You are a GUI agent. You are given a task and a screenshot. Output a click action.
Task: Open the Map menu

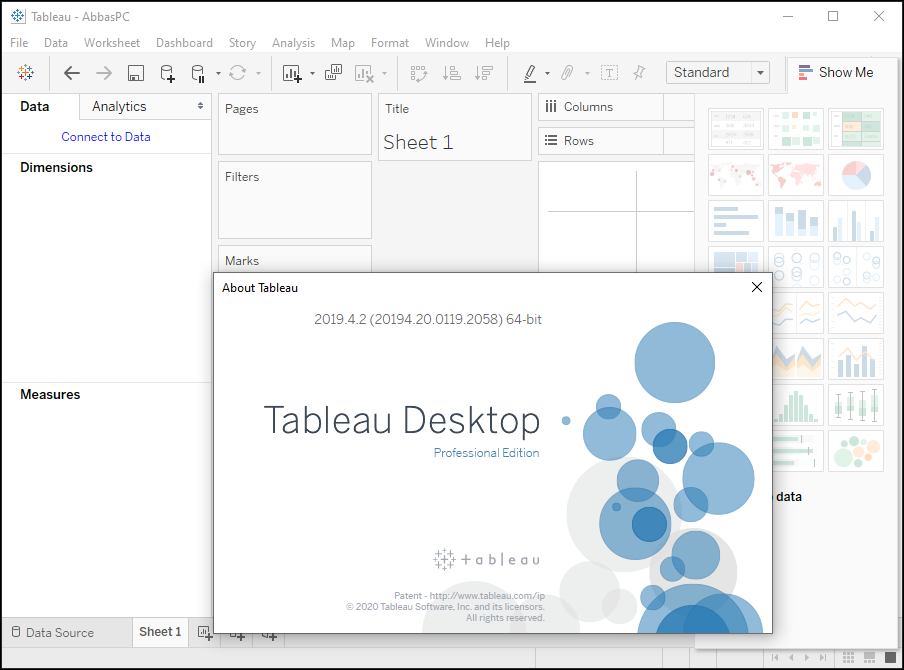tap(342, 43)
